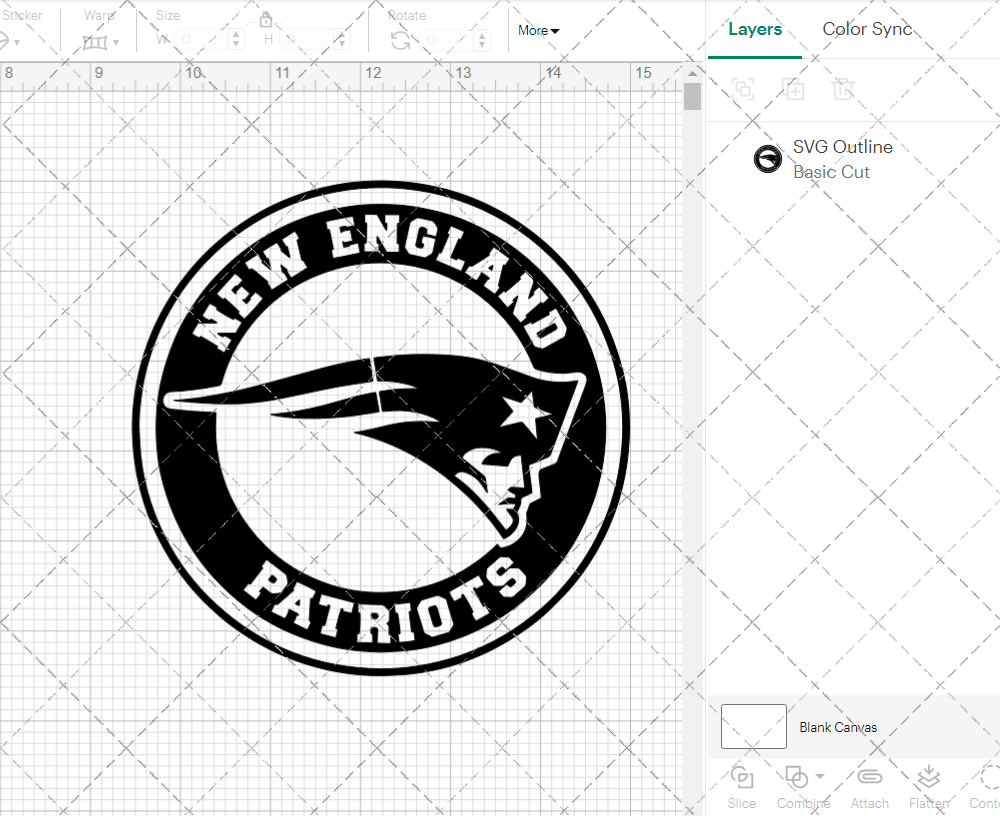Click the SVG Outline layer name
The height and width of the screenshot is (816, 1000).
[843, 146]
